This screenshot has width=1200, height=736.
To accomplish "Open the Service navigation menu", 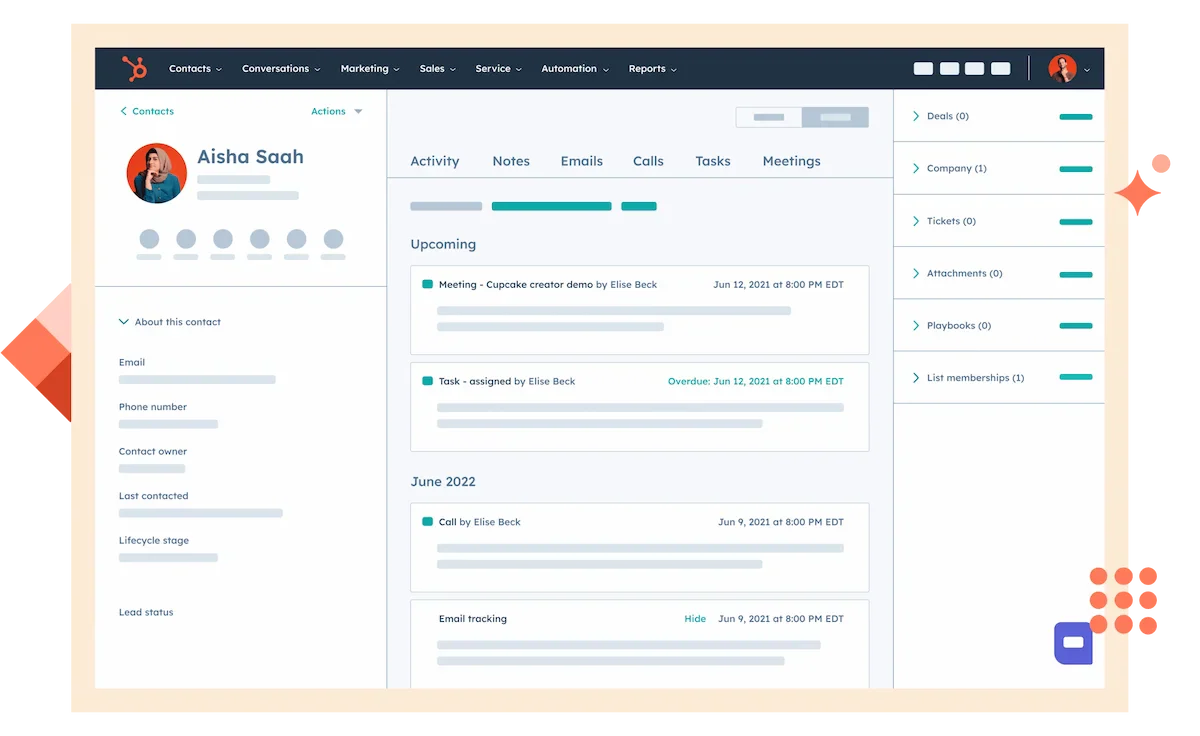I will [498, 69].
